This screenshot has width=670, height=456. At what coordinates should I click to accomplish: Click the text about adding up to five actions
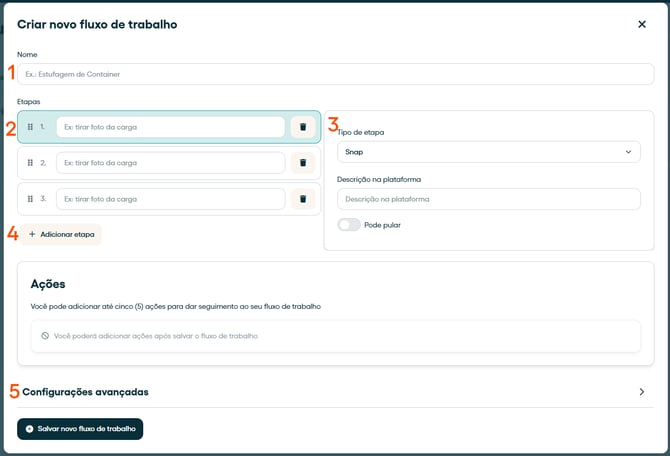click(x=176, y=306)
